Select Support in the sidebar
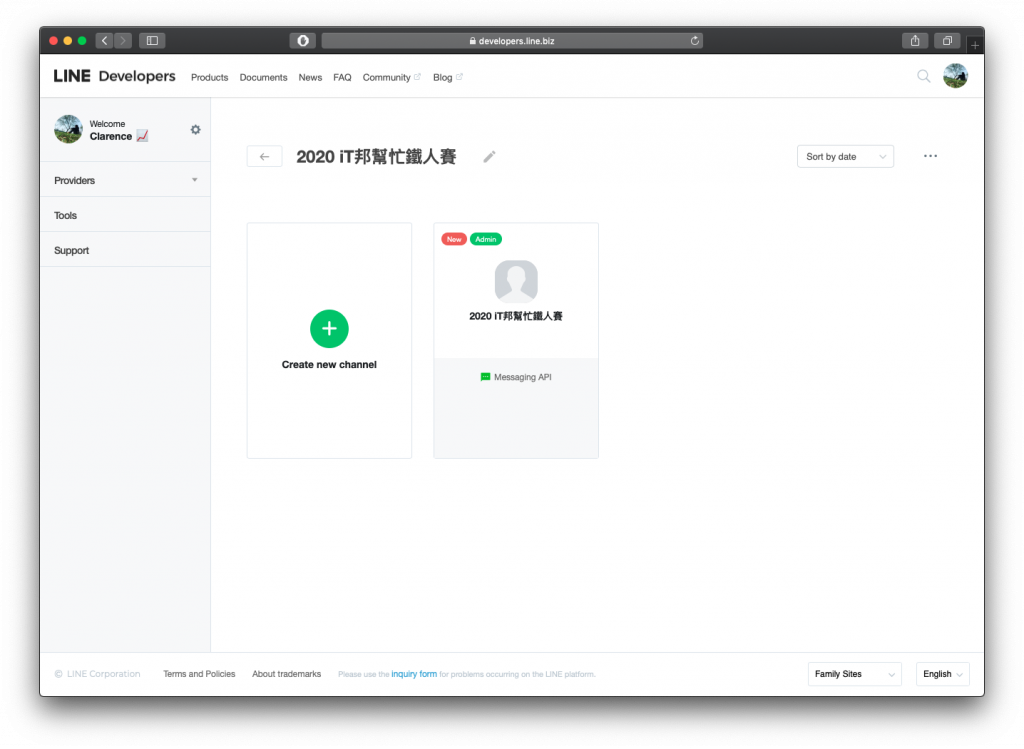 point(125,250)
